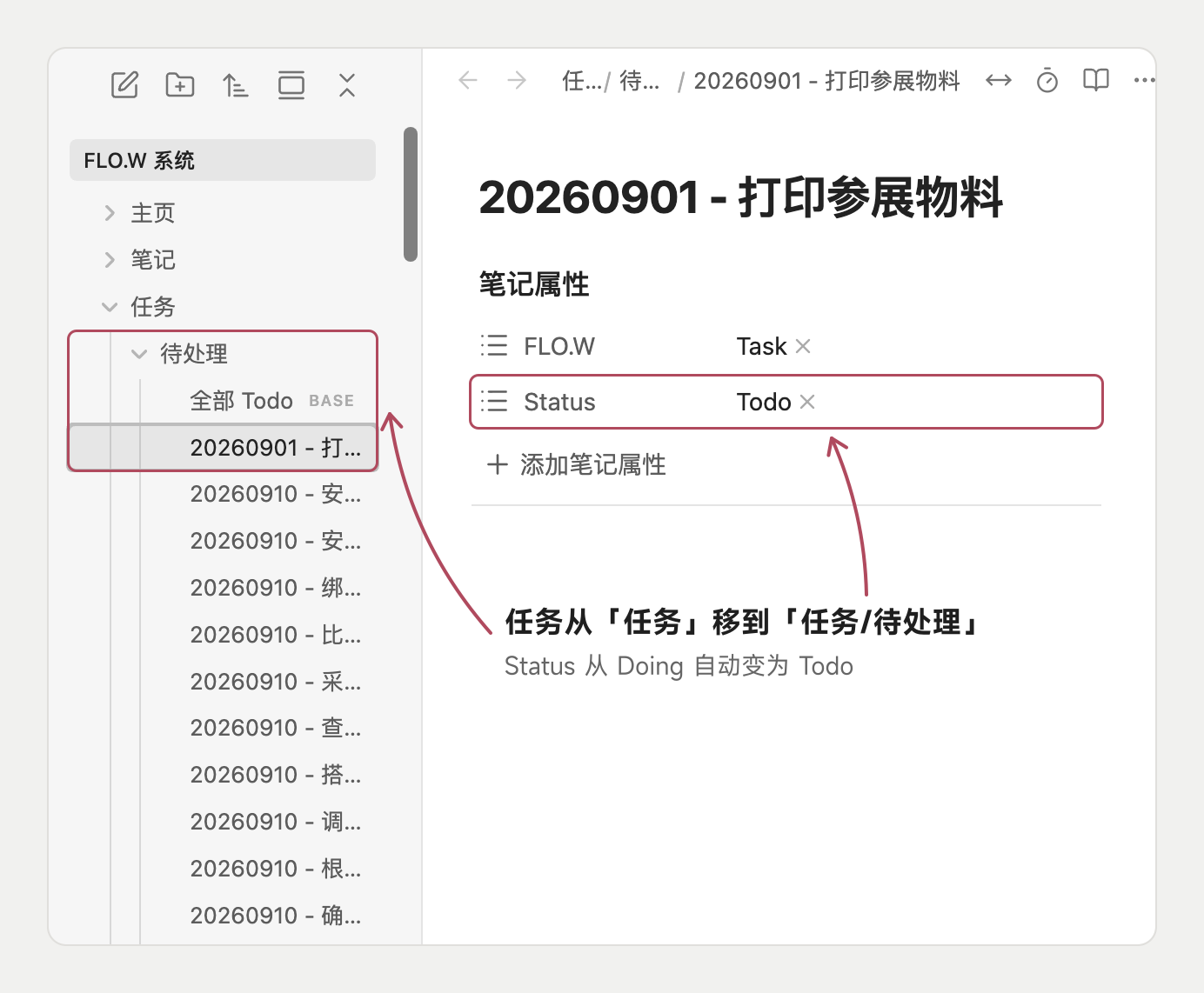Open note 20260910 - 调…
Viewport: 1204px width, 993px height.
[275, 822]
